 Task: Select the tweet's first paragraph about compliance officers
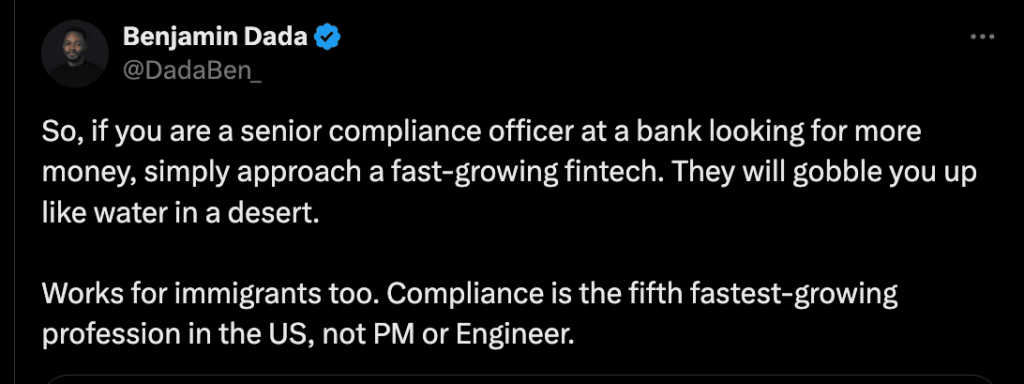509,173
